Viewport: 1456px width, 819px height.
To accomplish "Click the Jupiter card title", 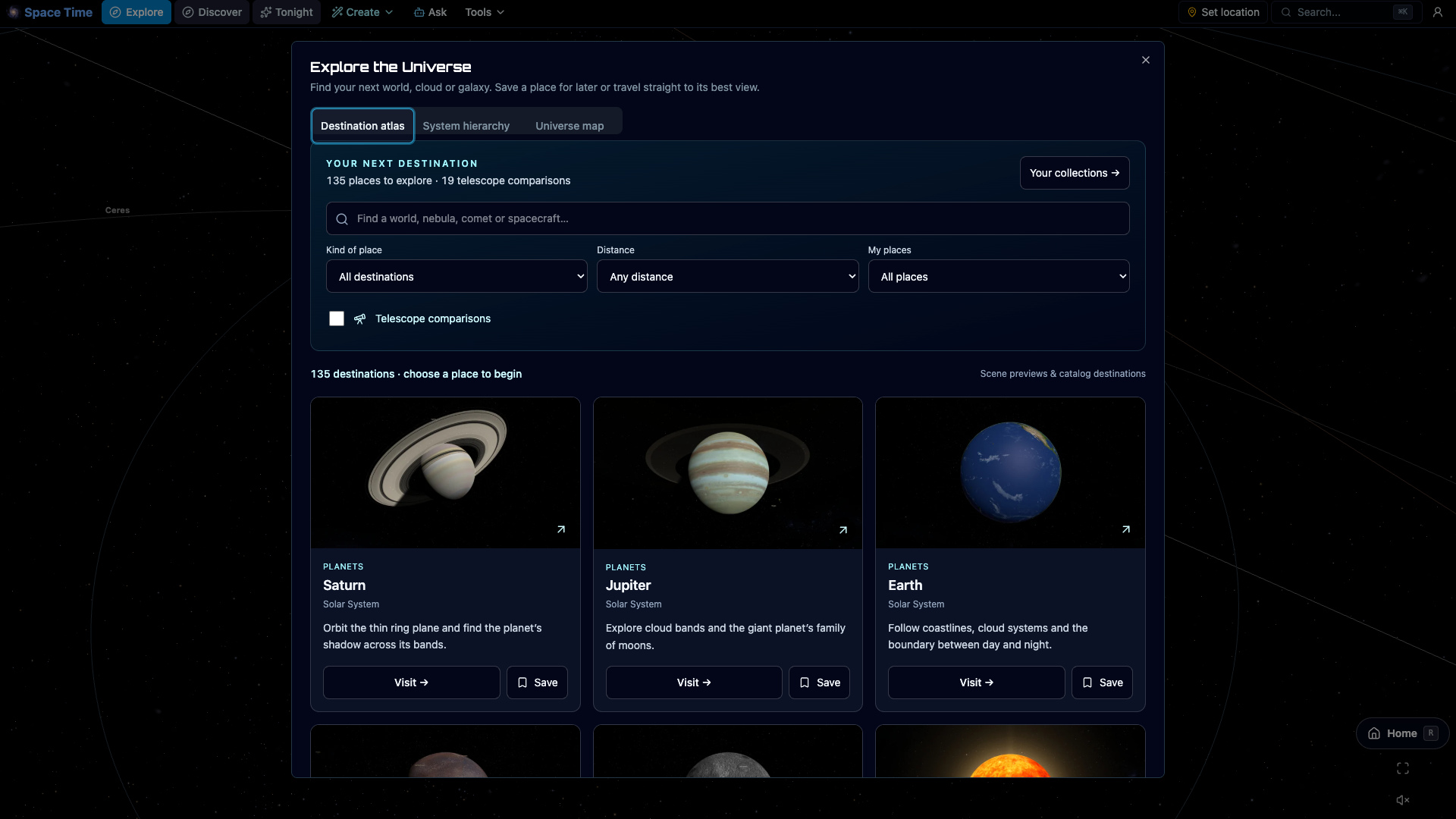I will (628, 585).
